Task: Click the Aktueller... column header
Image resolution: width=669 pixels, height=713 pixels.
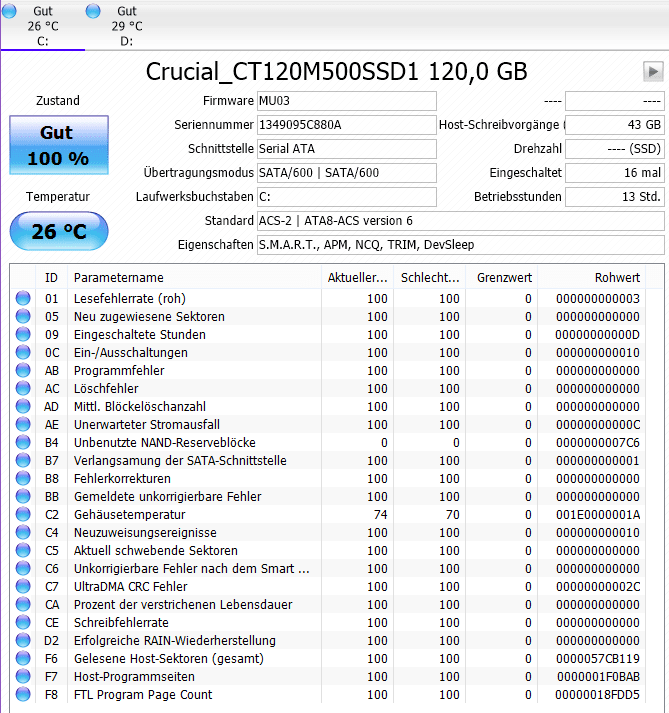Action: (357, 277)
